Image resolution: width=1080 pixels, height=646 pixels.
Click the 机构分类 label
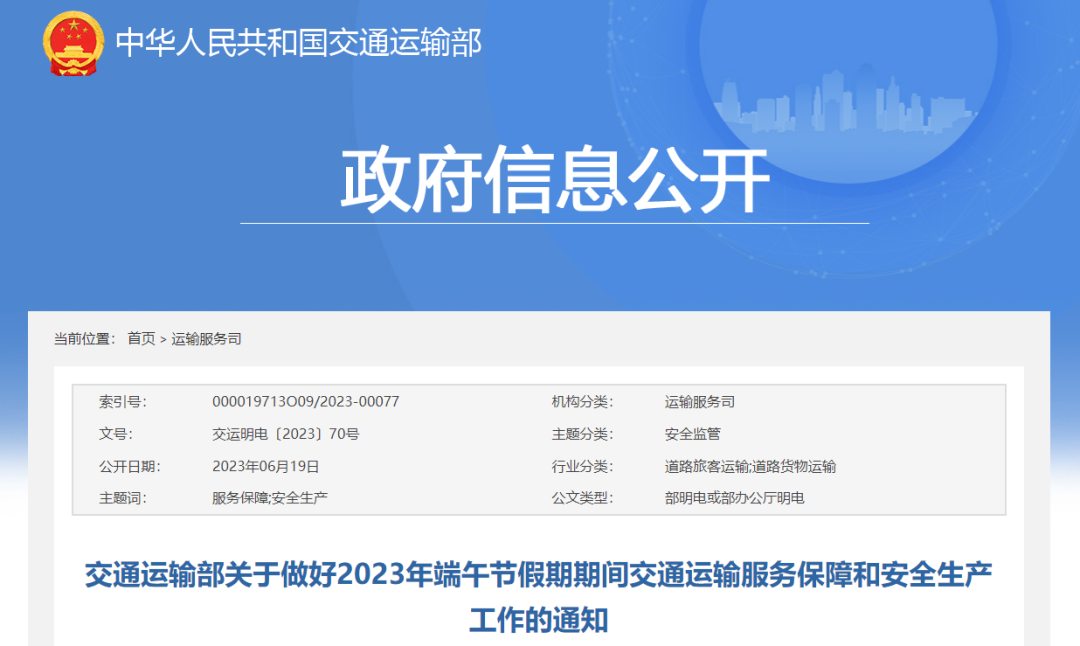tap(582, 402)
